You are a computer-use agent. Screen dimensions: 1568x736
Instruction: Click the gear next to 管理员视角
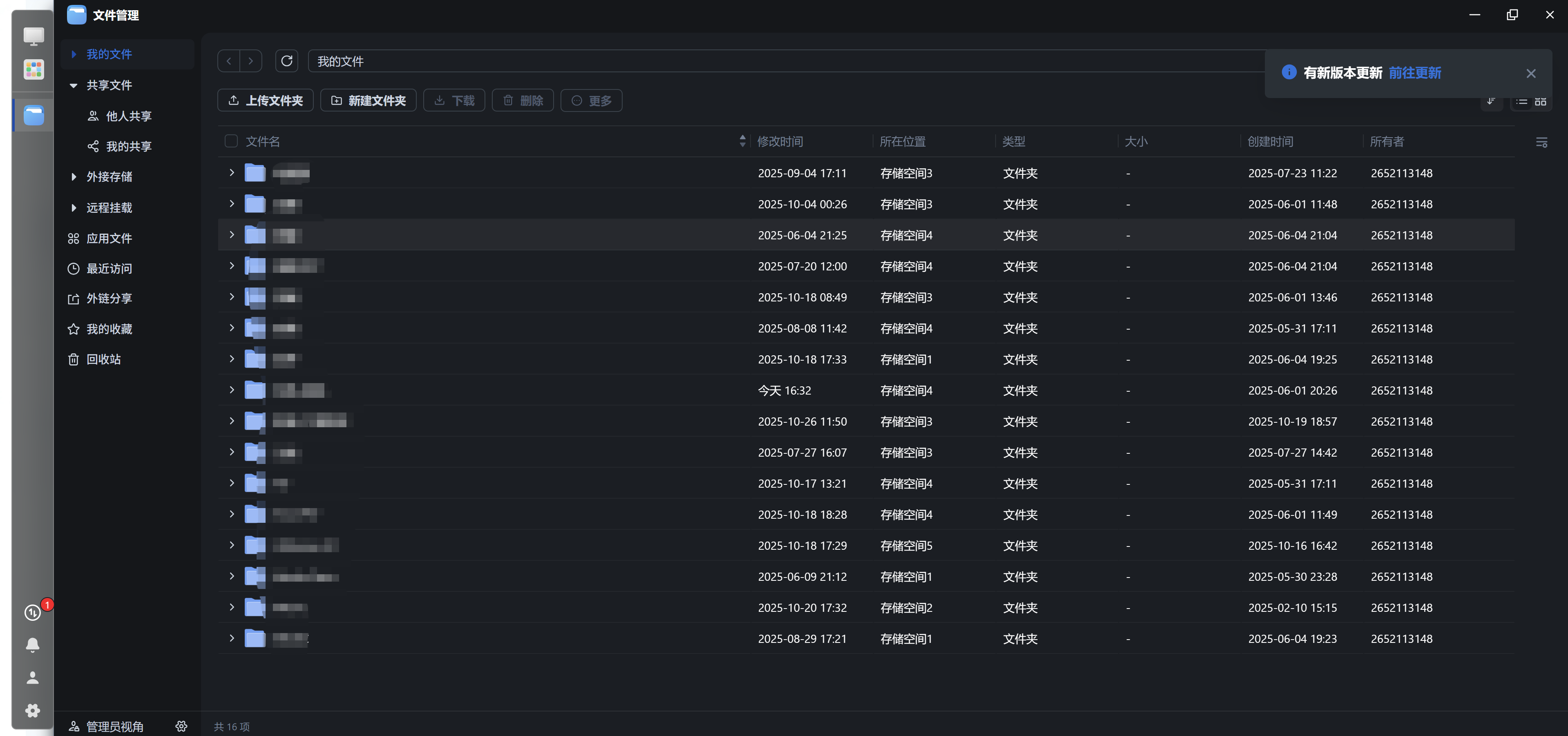point(181,726)
